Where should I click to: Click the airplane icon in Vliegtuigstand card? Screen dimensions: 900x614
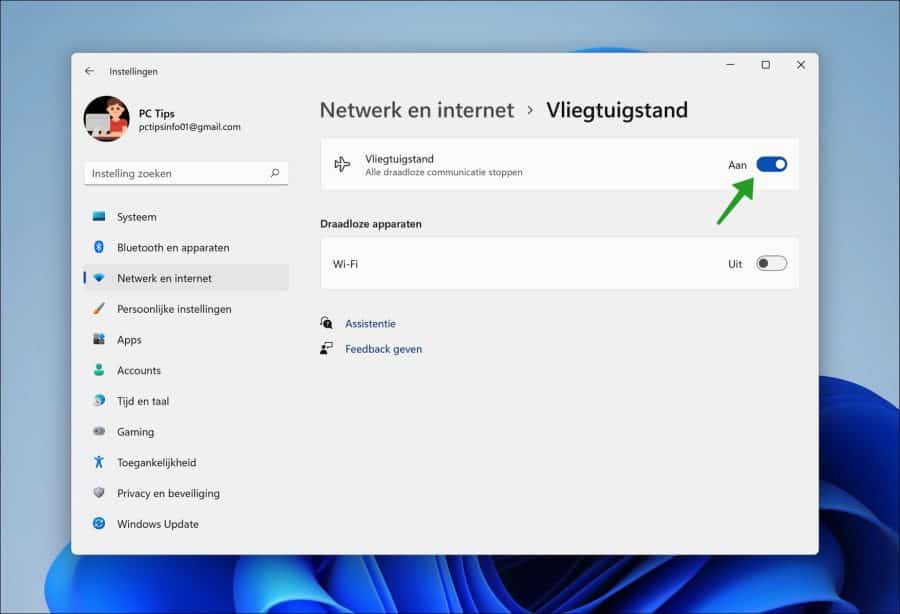(342, 164)
